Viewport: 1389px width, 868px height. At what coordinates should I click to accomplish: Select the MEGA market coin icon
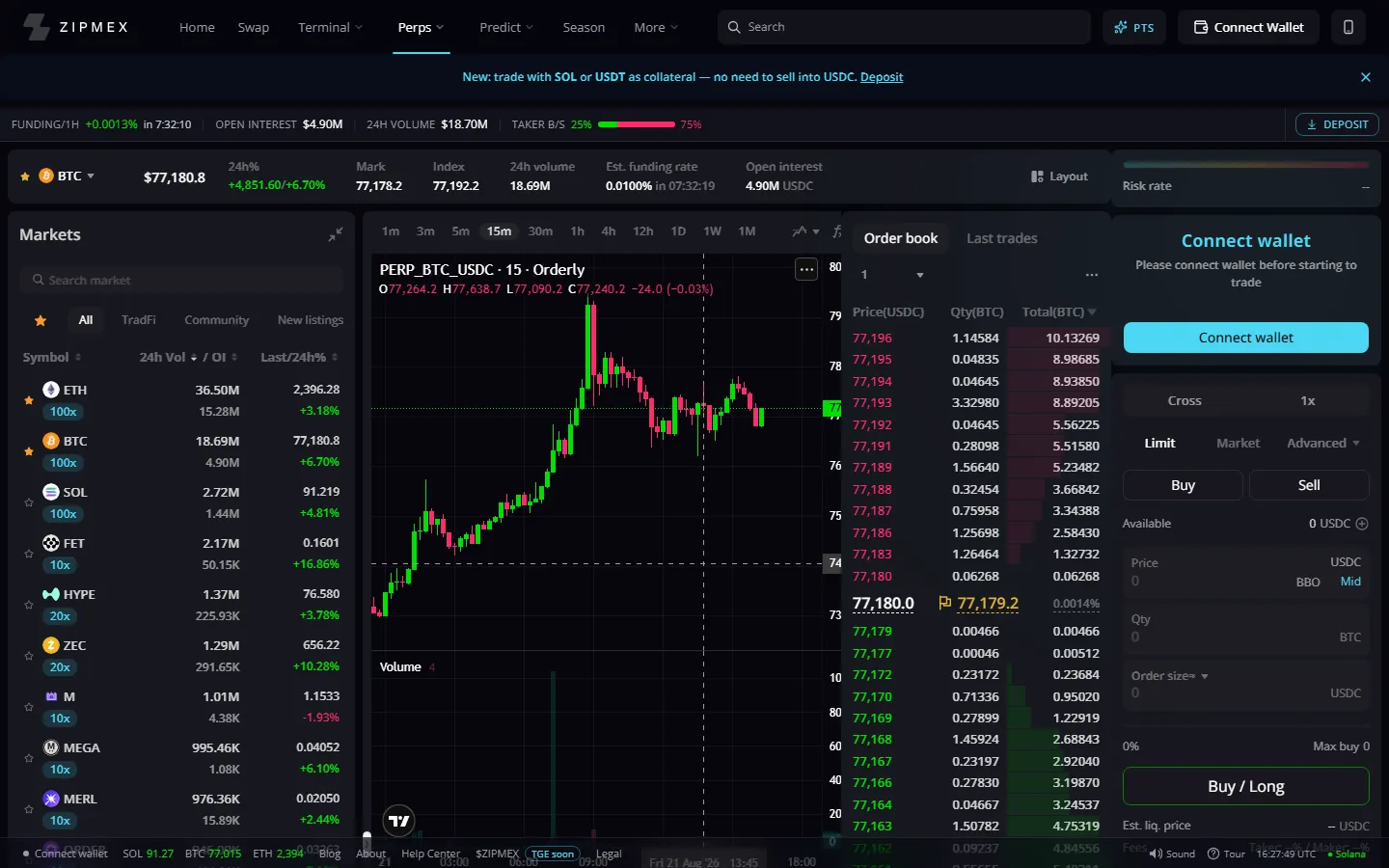51,747
